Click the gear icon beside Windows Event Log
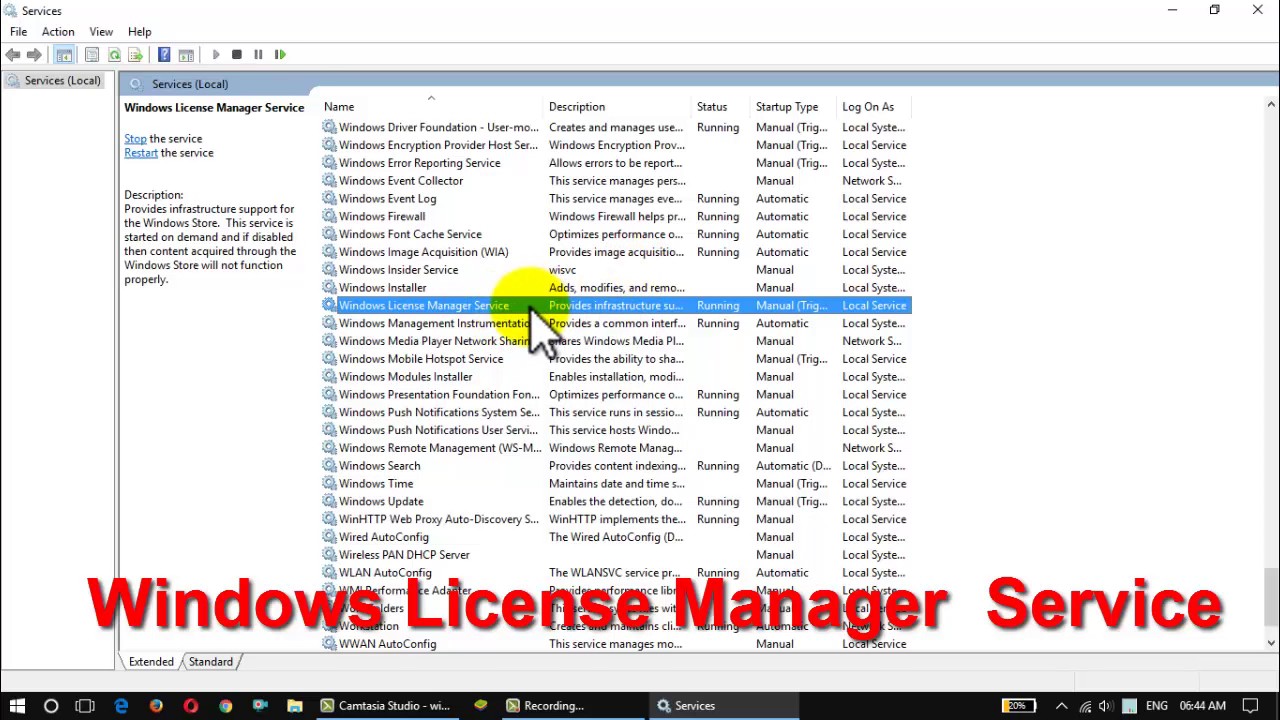The image size is (1280, 720). pyautogui.click(x=329, y=199)
